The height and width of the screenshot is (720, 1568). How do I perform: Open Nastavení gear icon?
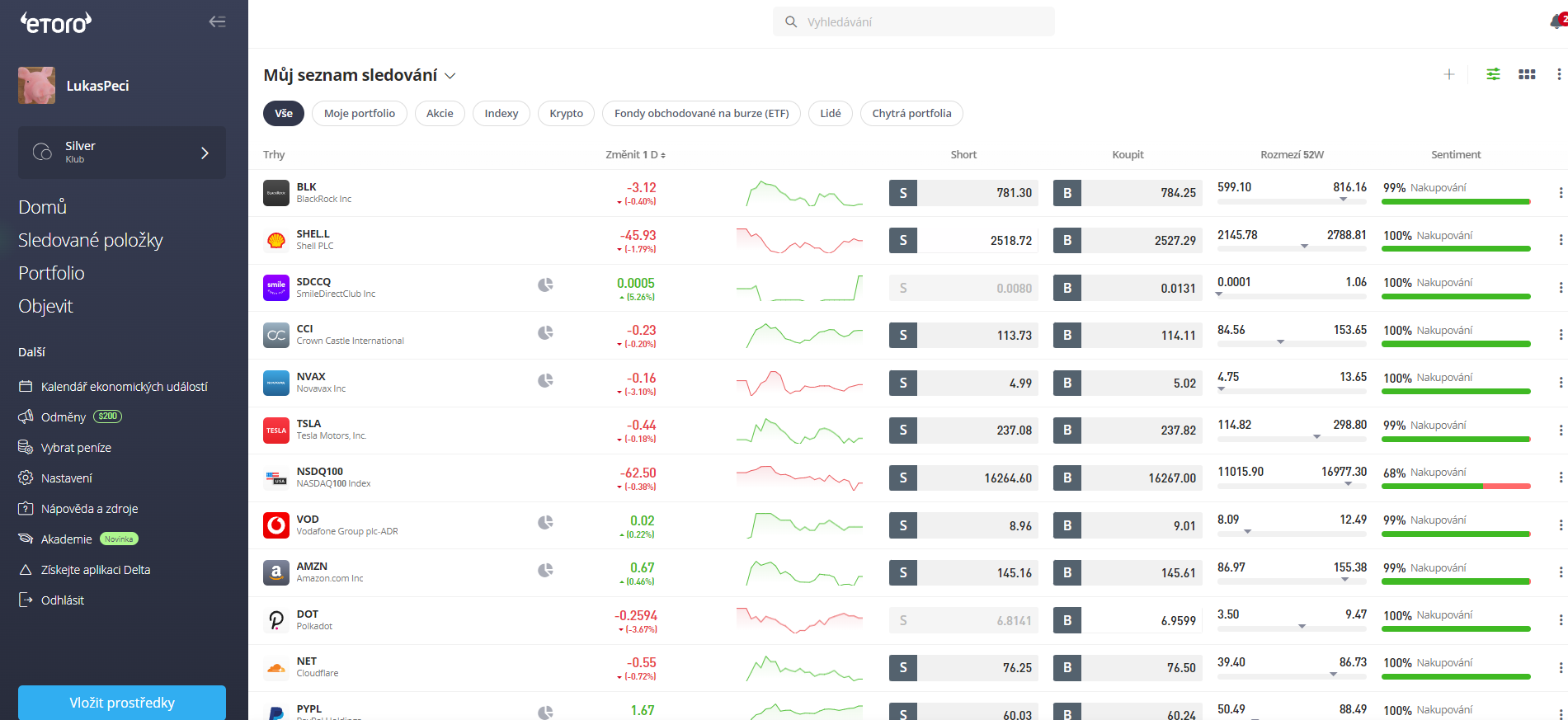click(x=26, y=478)
